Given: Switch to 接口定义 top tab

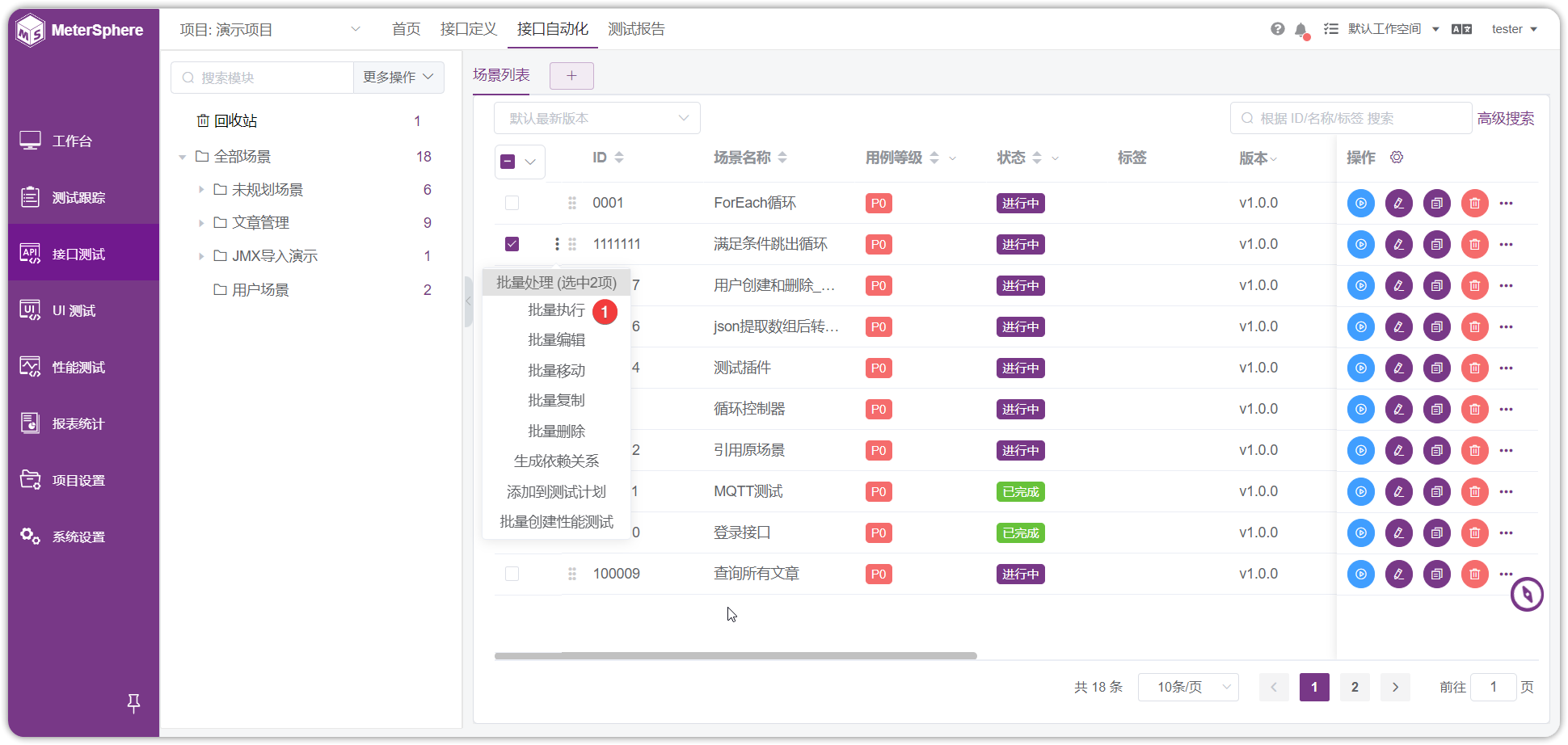Looking at the screenshot, I should (469, 29).
